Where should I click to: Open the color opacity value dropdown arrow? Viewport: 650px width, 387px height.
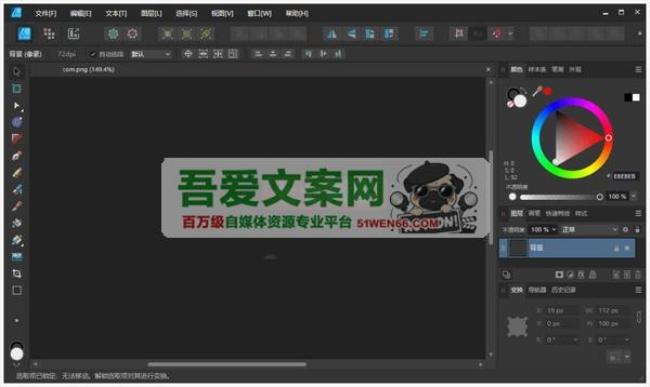pyautogui.click(x=633, y=196)
